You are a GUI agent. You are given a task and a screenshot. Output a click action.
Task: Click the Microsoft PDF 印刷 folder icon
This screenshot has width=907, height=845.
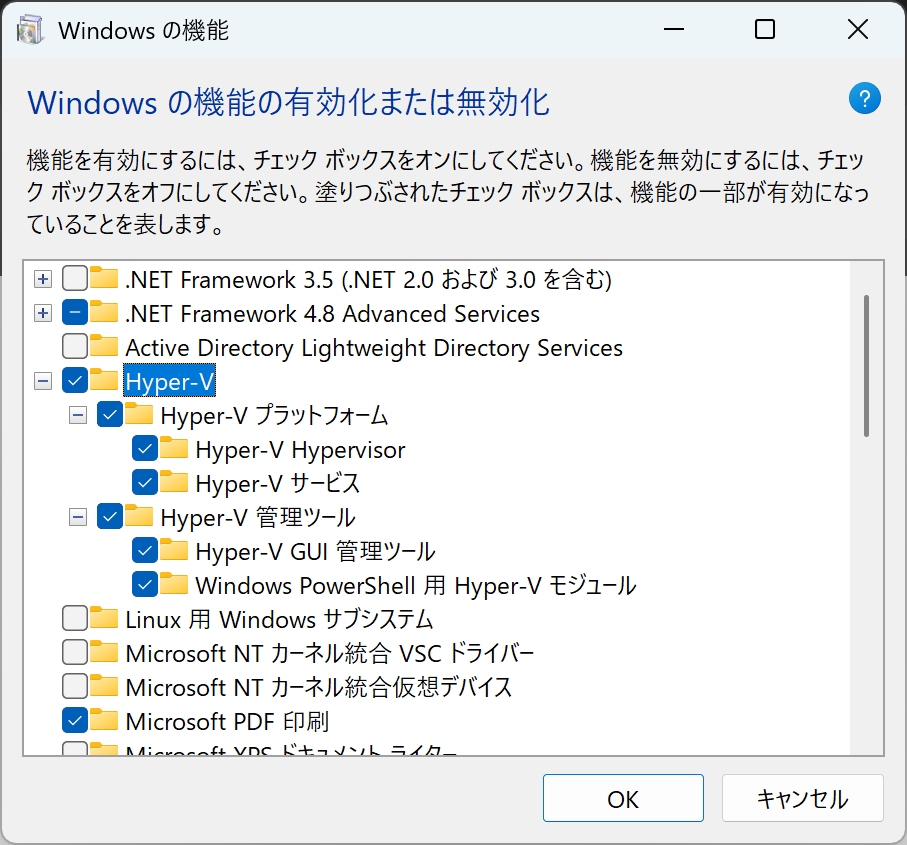(104, 720)
